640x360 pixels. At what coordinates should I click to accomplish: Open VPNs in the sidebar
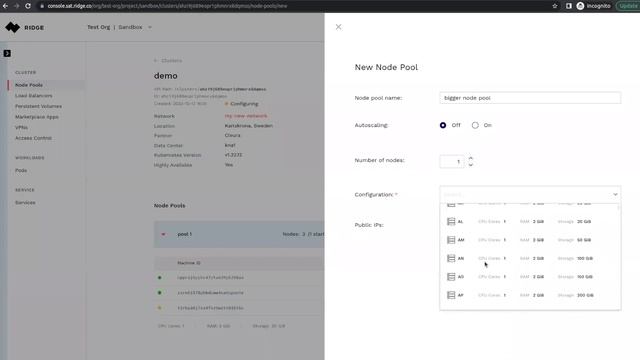click(21, 127)
